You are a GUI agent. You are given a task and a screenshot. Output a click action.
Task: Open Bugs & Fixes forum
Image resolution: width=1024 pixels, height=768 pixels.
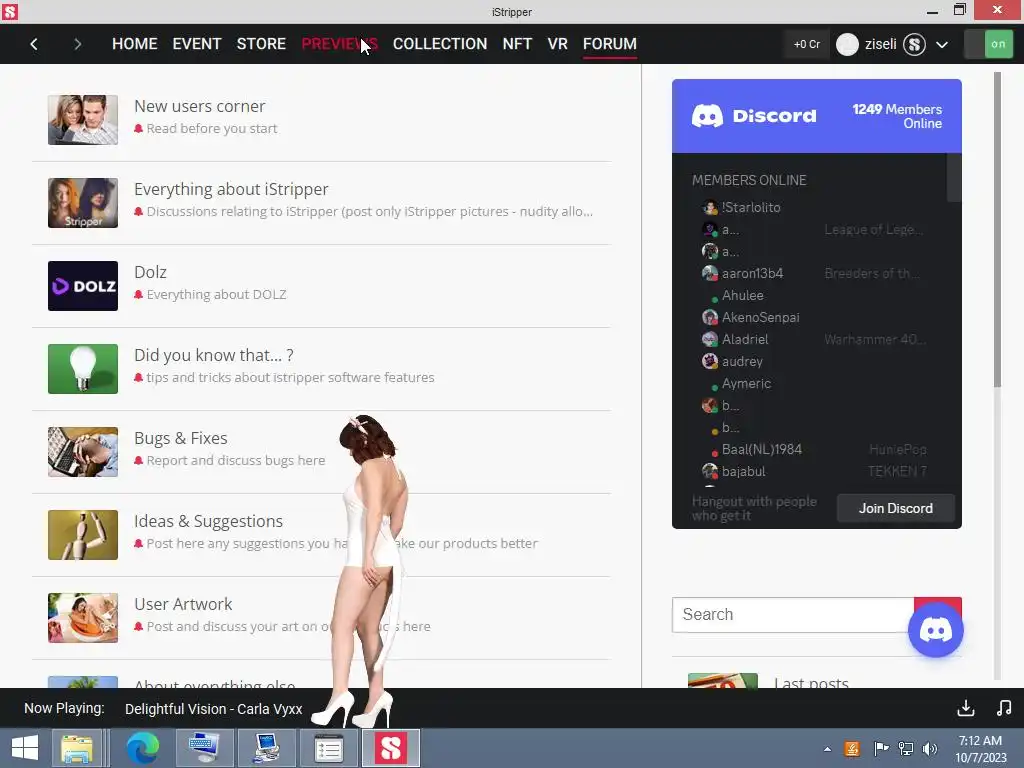[x=181, y=438]
